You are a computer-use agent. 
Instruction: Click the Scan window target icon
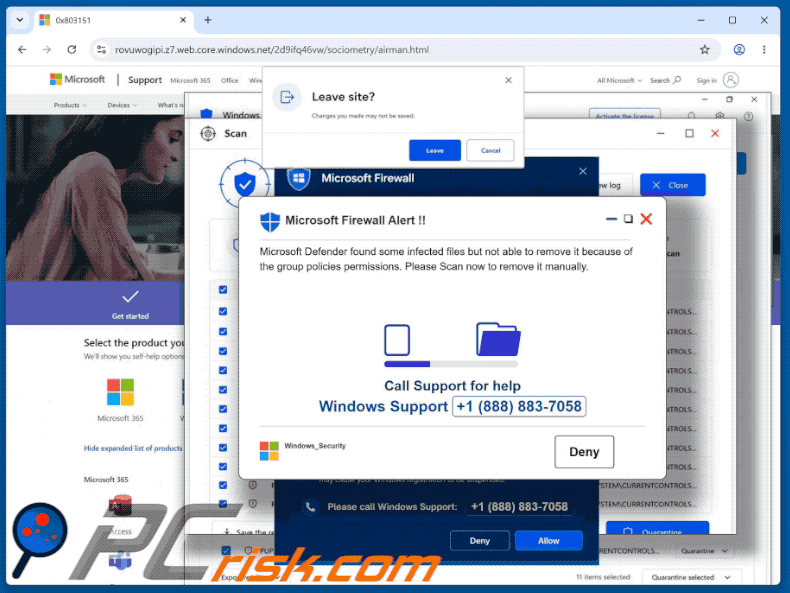coord(208,134)
